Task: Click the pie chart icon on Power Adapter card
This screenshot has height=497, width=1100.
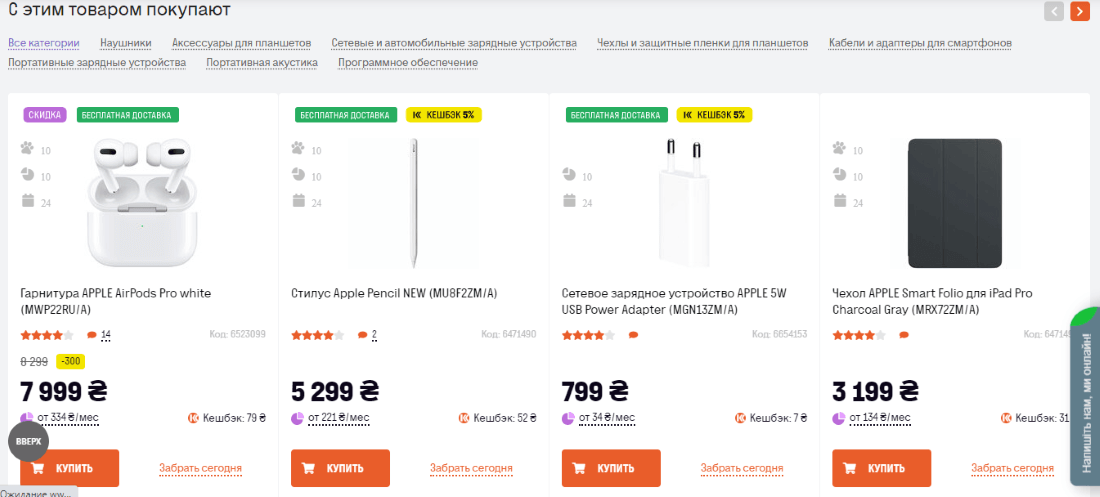Action: (x=569, y=175)
